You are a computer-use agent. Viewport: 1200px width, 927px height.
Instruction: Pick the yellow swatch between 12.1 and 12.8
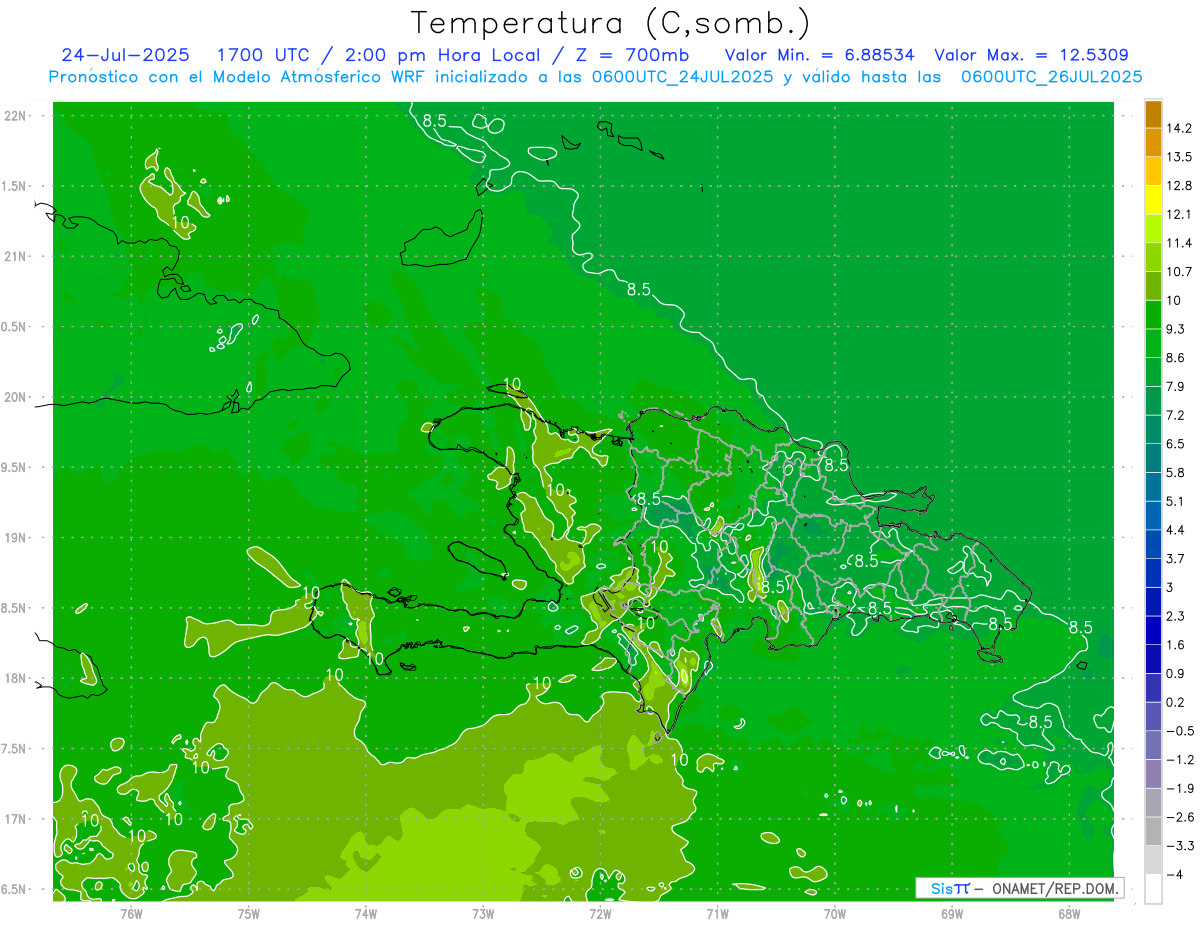click(1153, 200)
